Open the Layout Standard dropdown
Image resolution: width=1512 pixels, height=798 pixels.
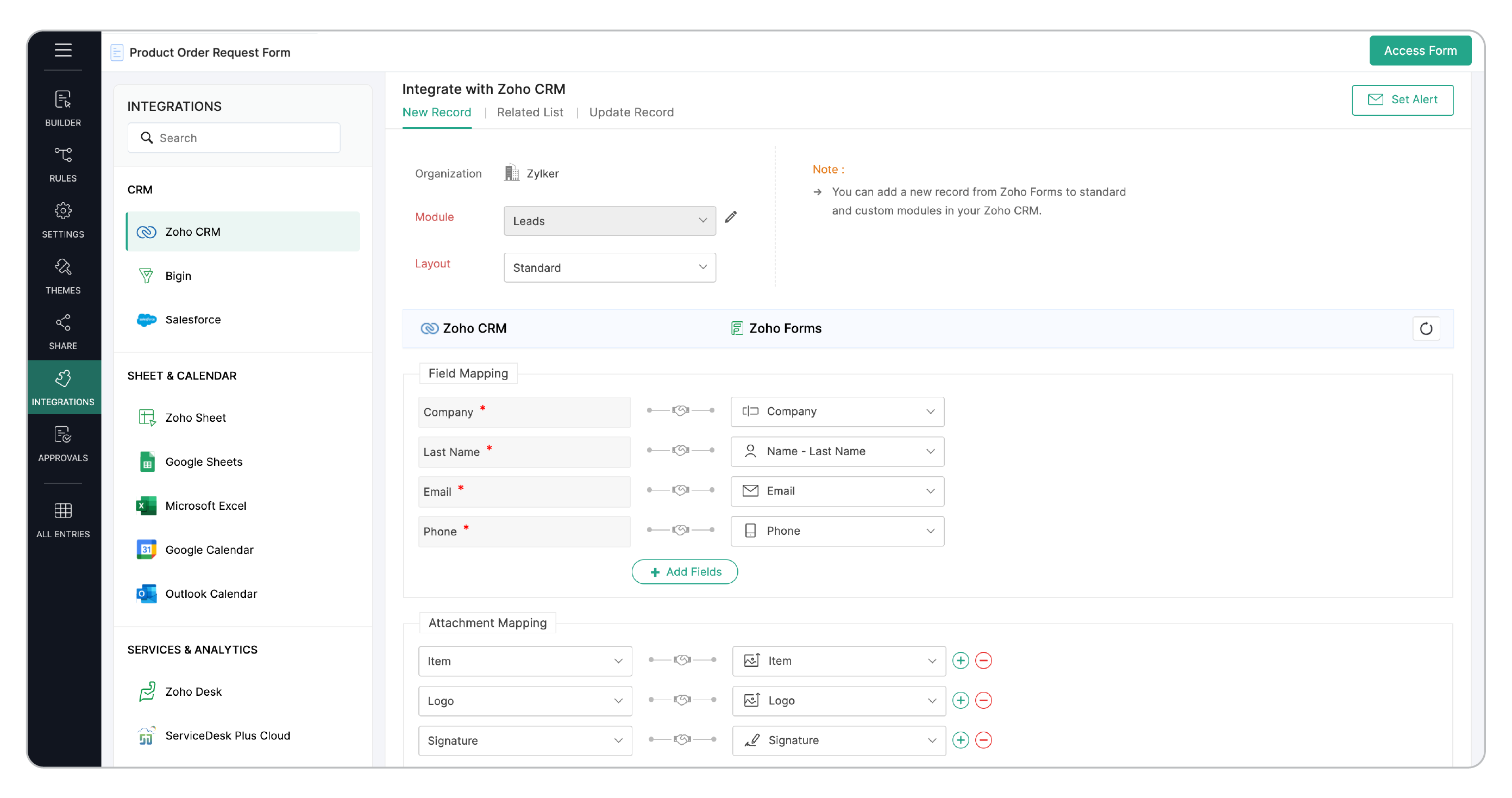point(609,268)
